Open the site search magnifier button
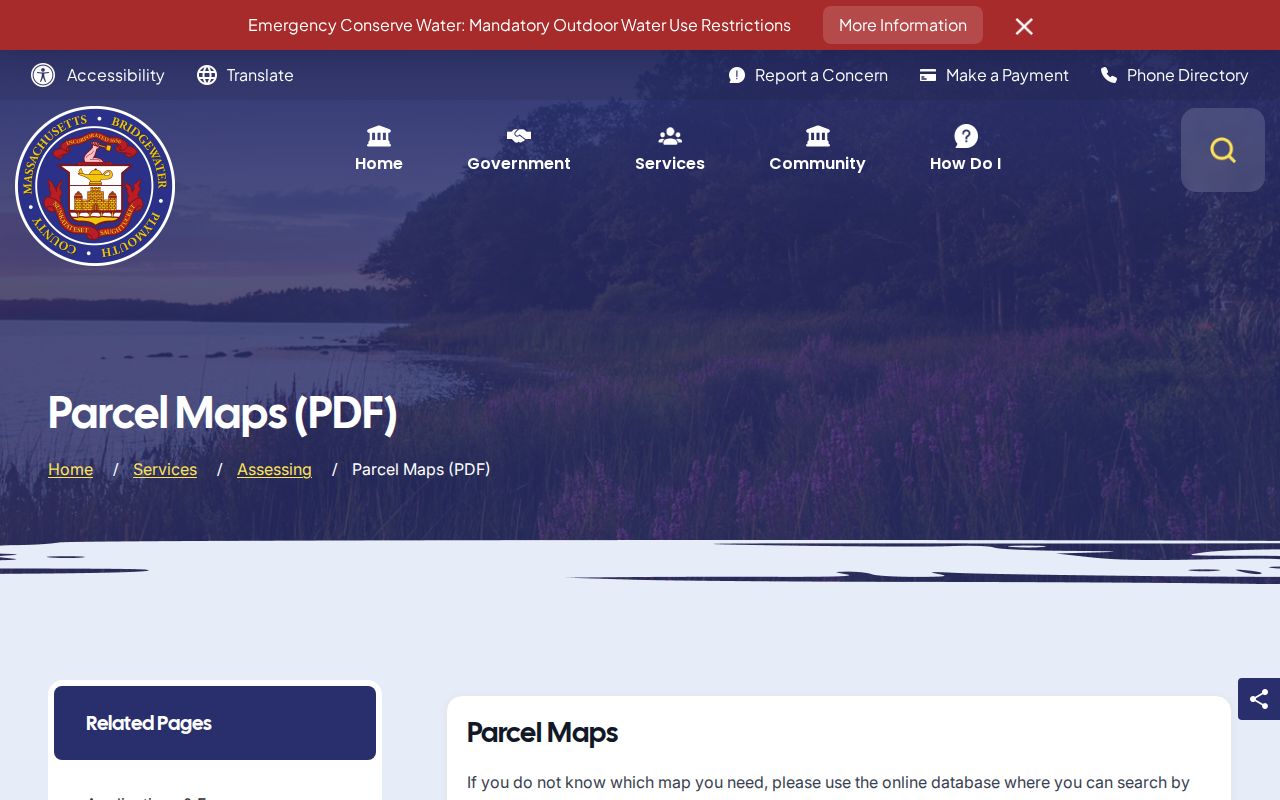 (1223, 150)
